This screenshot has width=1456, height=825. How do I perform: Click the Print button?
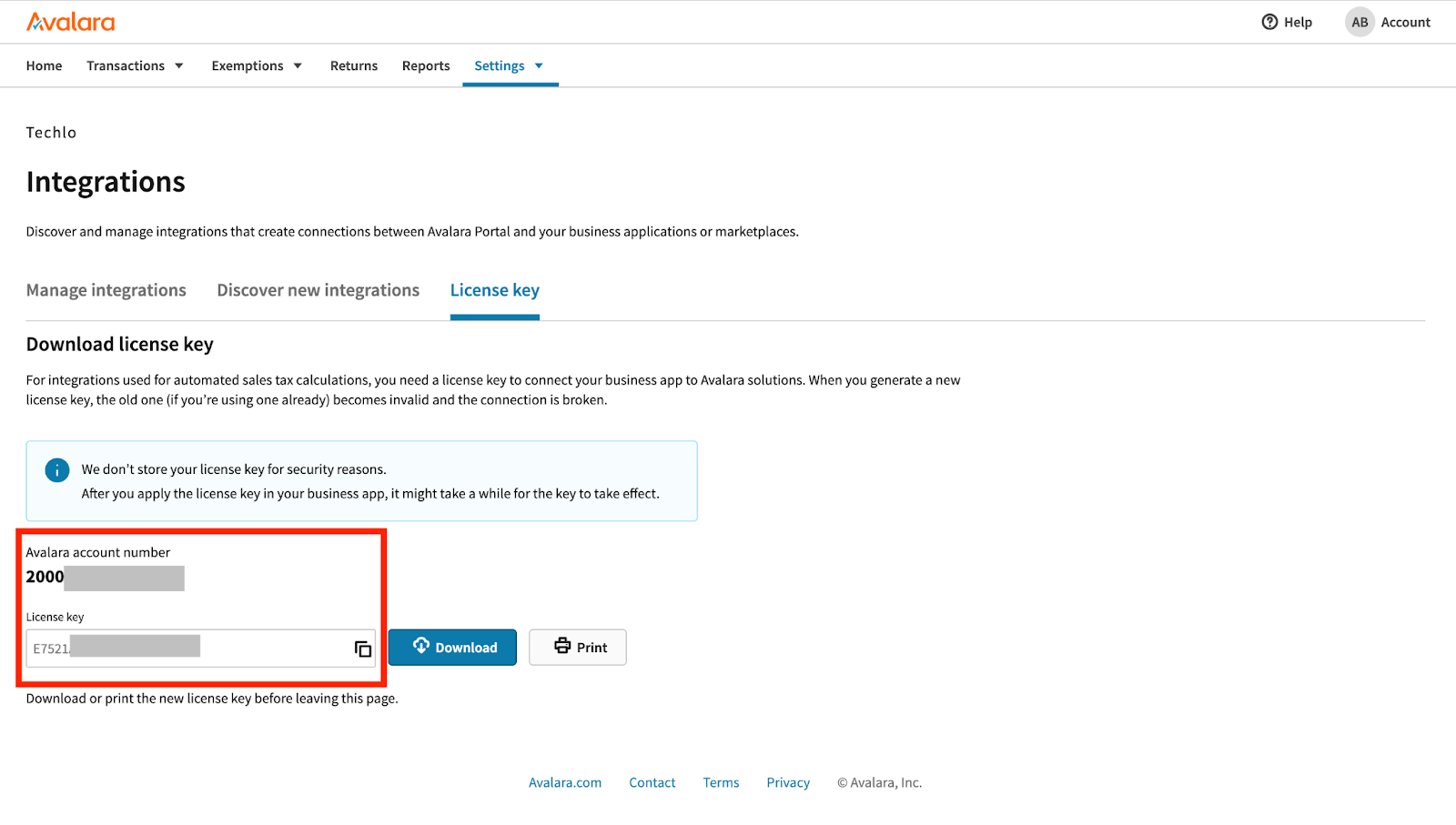578,648
